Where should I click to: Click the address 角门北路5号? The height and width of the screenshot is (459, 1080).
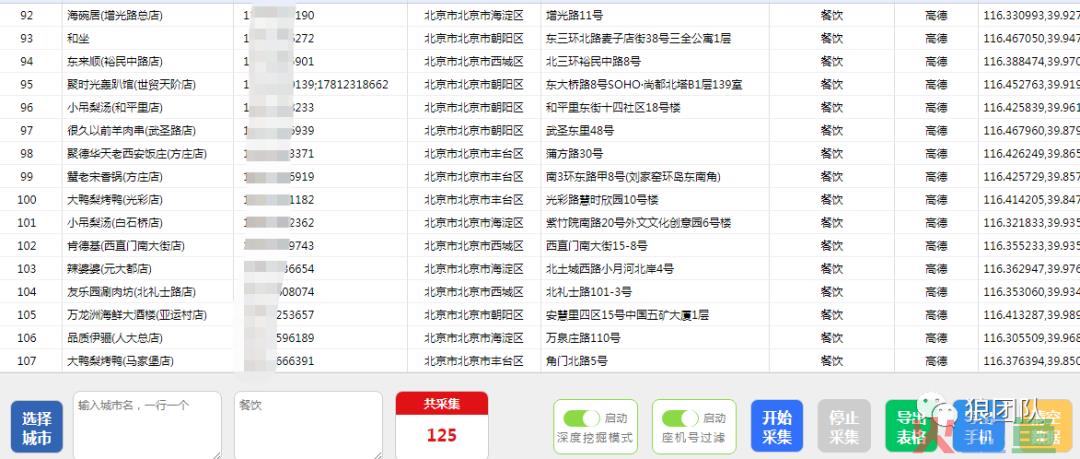coord(577,361)
